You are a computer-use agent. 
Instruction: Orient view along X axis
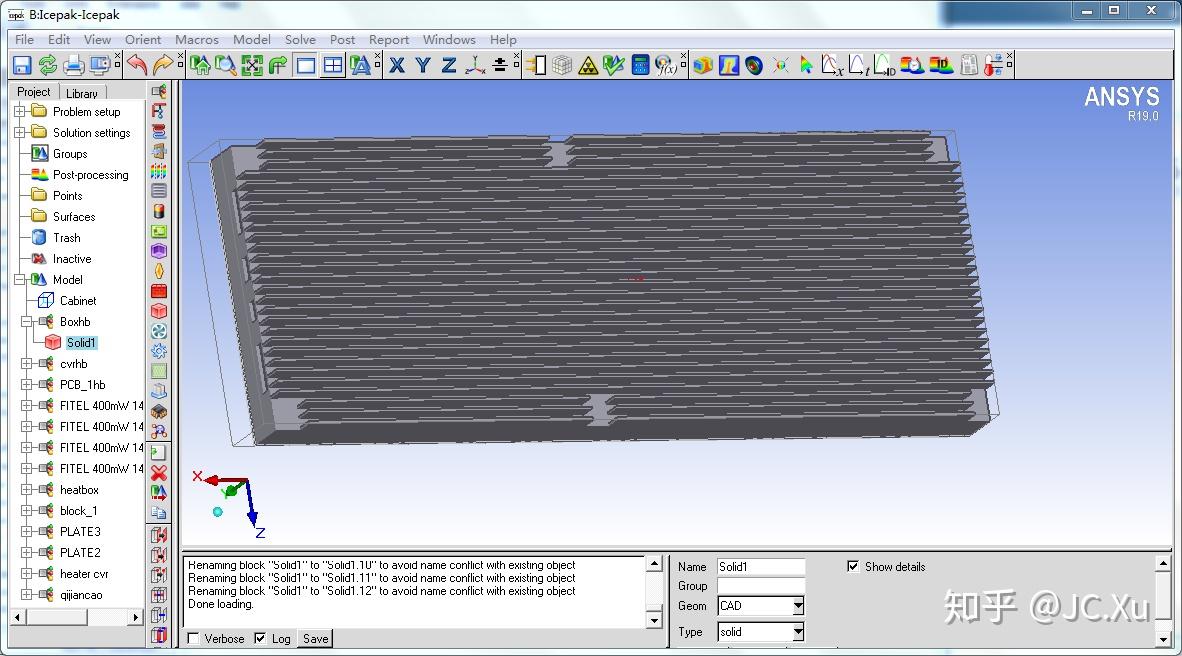pos(397,65)
